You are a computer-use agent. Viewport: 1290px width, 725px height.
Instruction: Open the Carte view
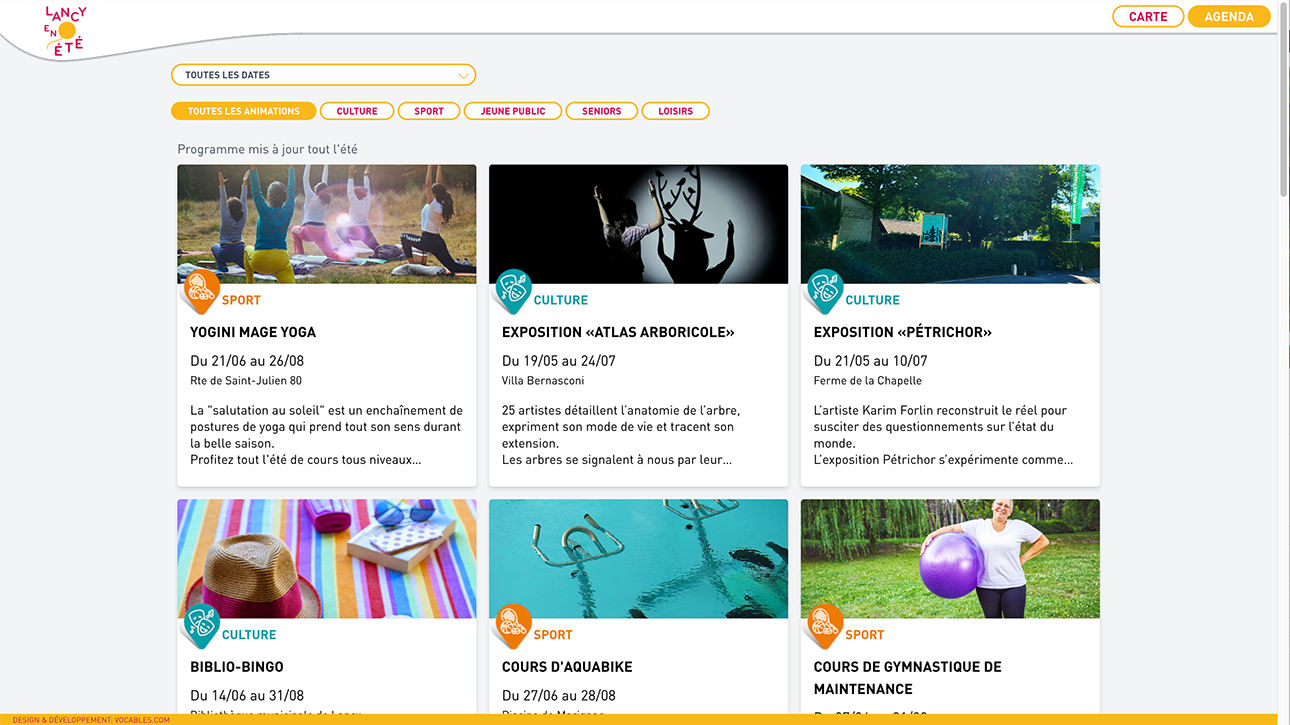[x=1148, y=16]
